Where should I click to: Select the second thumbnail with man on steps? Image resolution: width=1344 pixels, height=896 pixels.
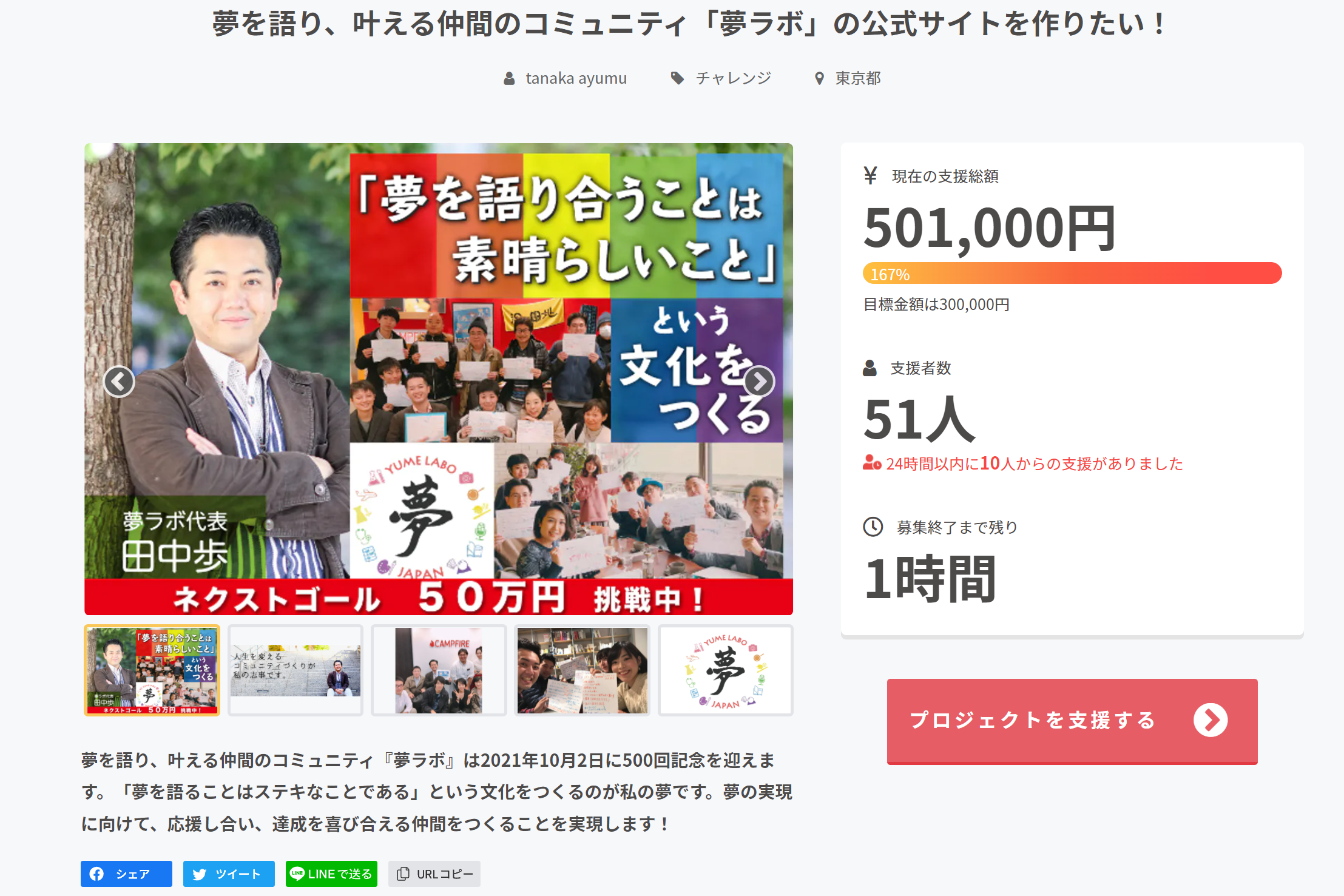tap(295, 670)
